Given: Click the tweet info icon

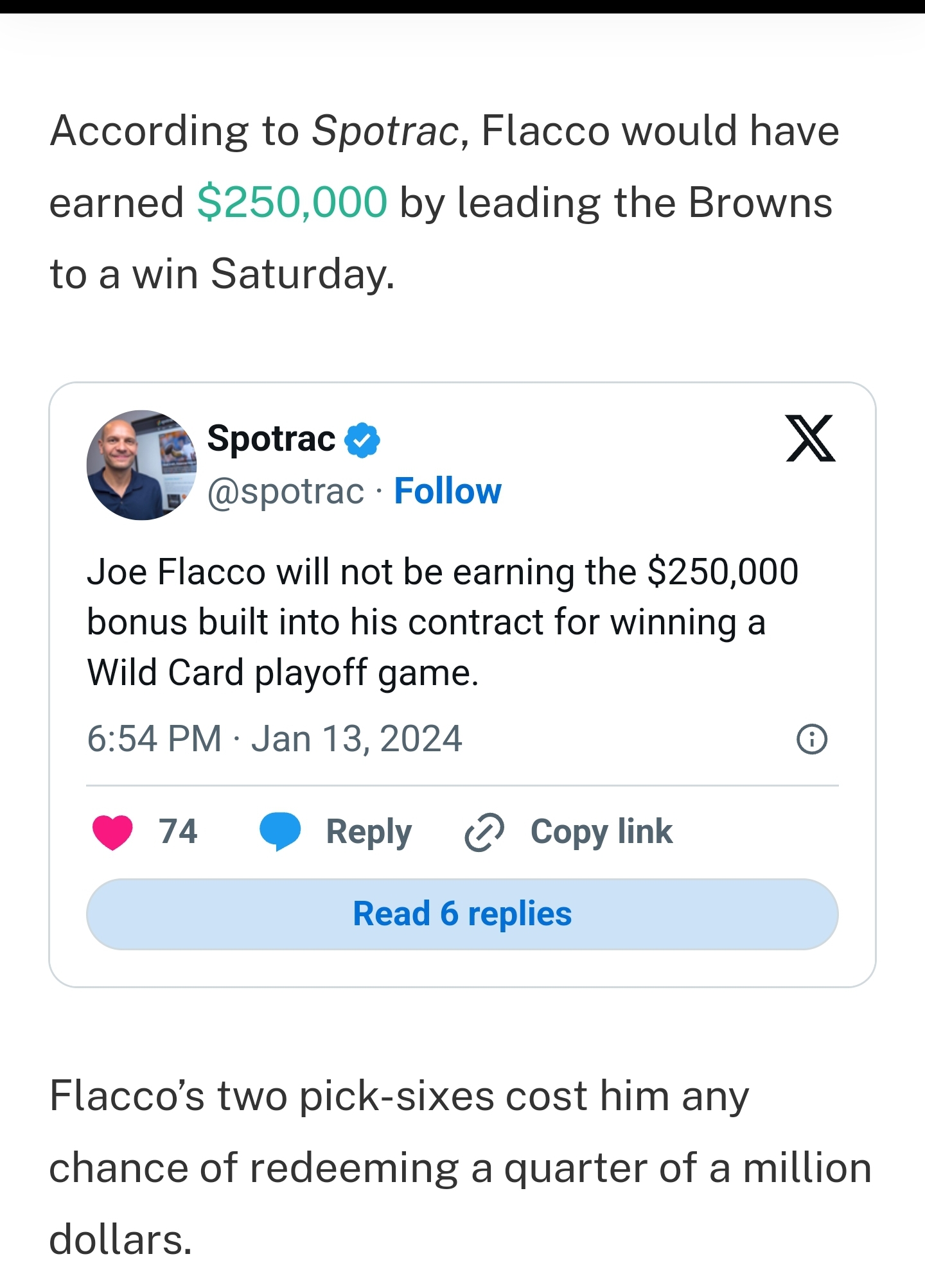Looking at the screenshot, I should (811, 739).
